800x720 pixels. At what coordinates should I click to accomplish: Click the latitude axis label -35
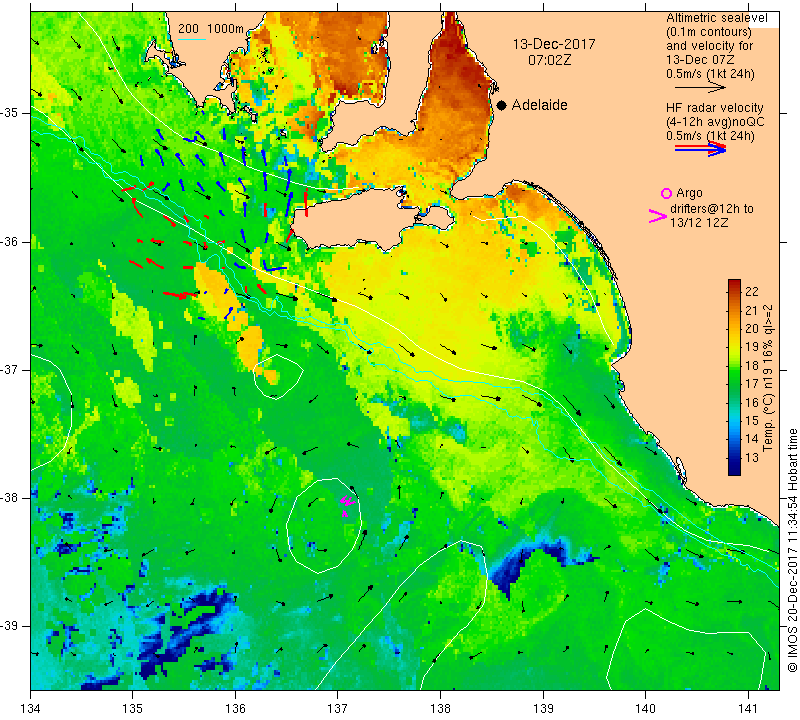[10, 113]
